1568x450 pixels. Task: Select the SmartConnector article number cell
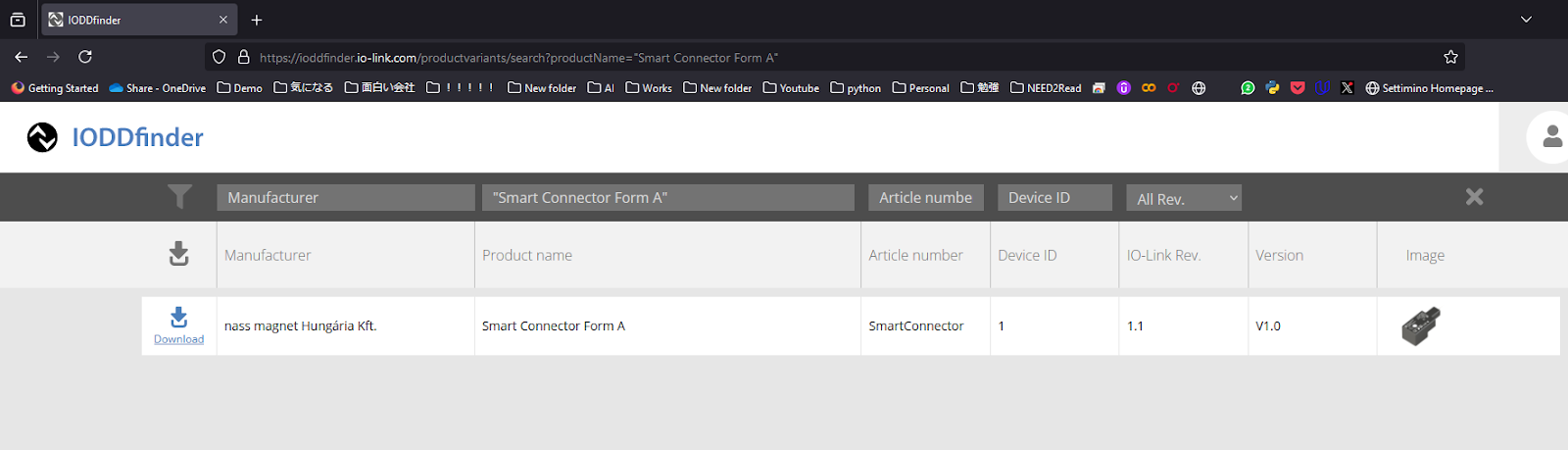(x=926, y=326)
